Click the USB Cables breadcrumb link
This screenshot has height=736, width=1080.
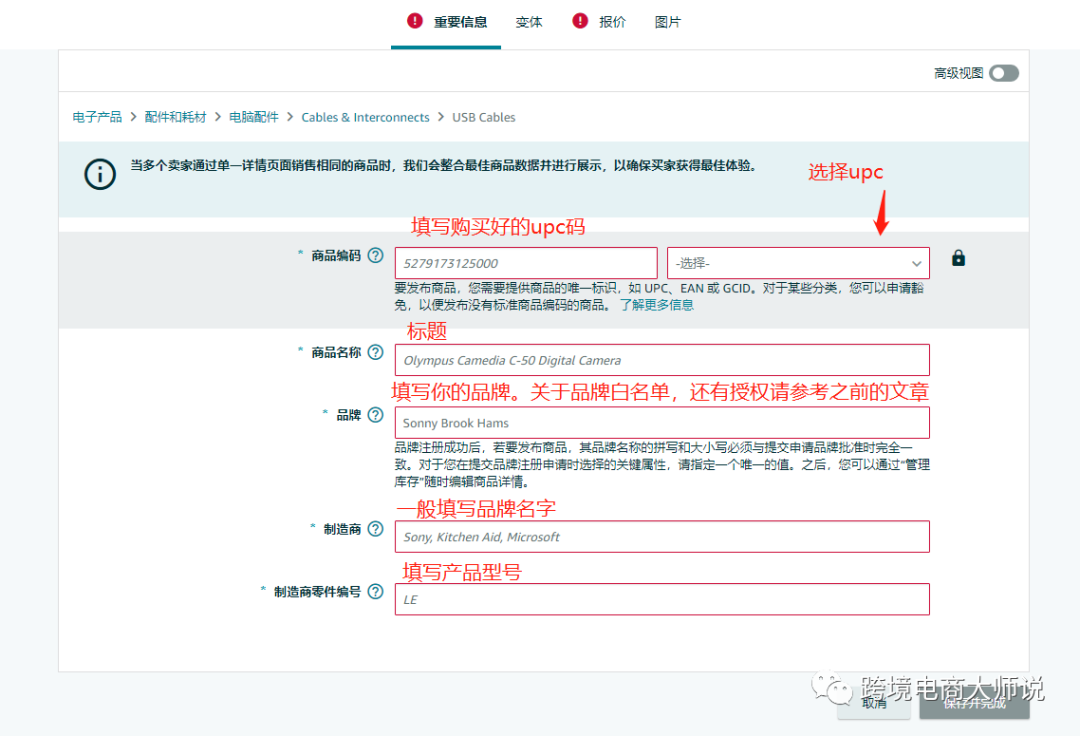coord(483,117)
